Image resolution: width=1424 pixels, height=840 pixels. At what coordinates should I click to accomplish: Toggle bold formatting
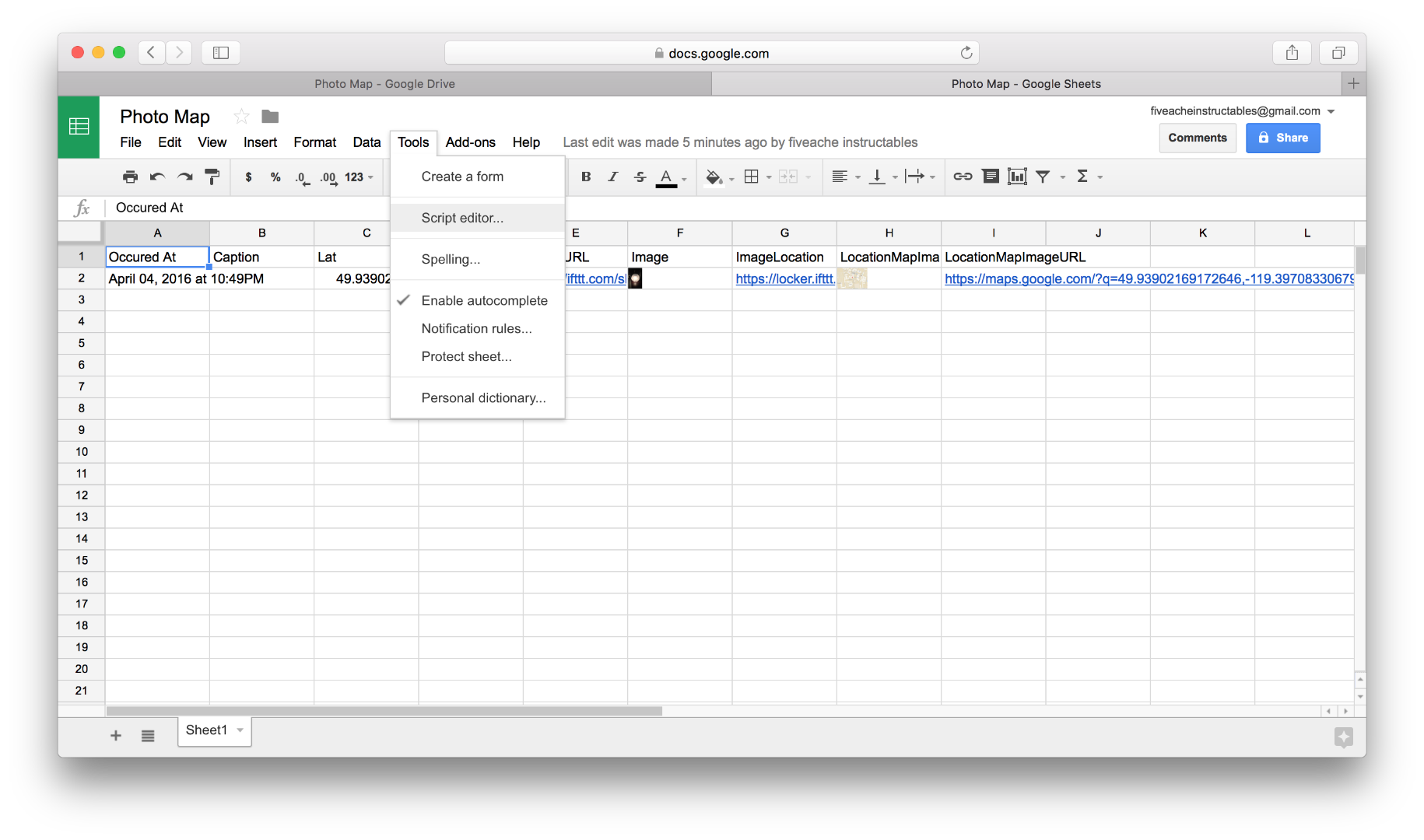coord(586,177)
